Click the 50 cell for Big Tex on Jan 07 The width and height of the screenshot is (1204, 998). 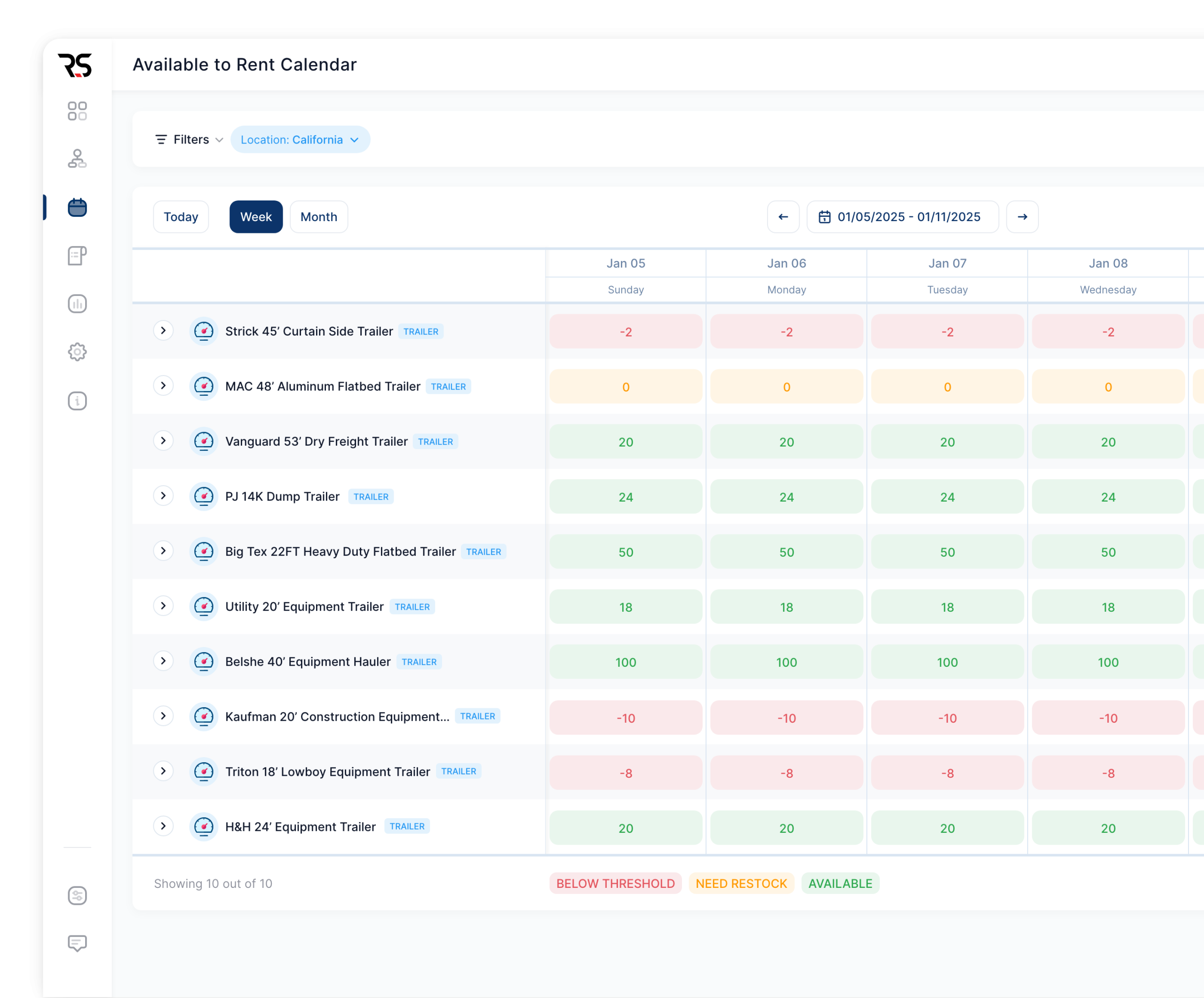tap(947, 552)
